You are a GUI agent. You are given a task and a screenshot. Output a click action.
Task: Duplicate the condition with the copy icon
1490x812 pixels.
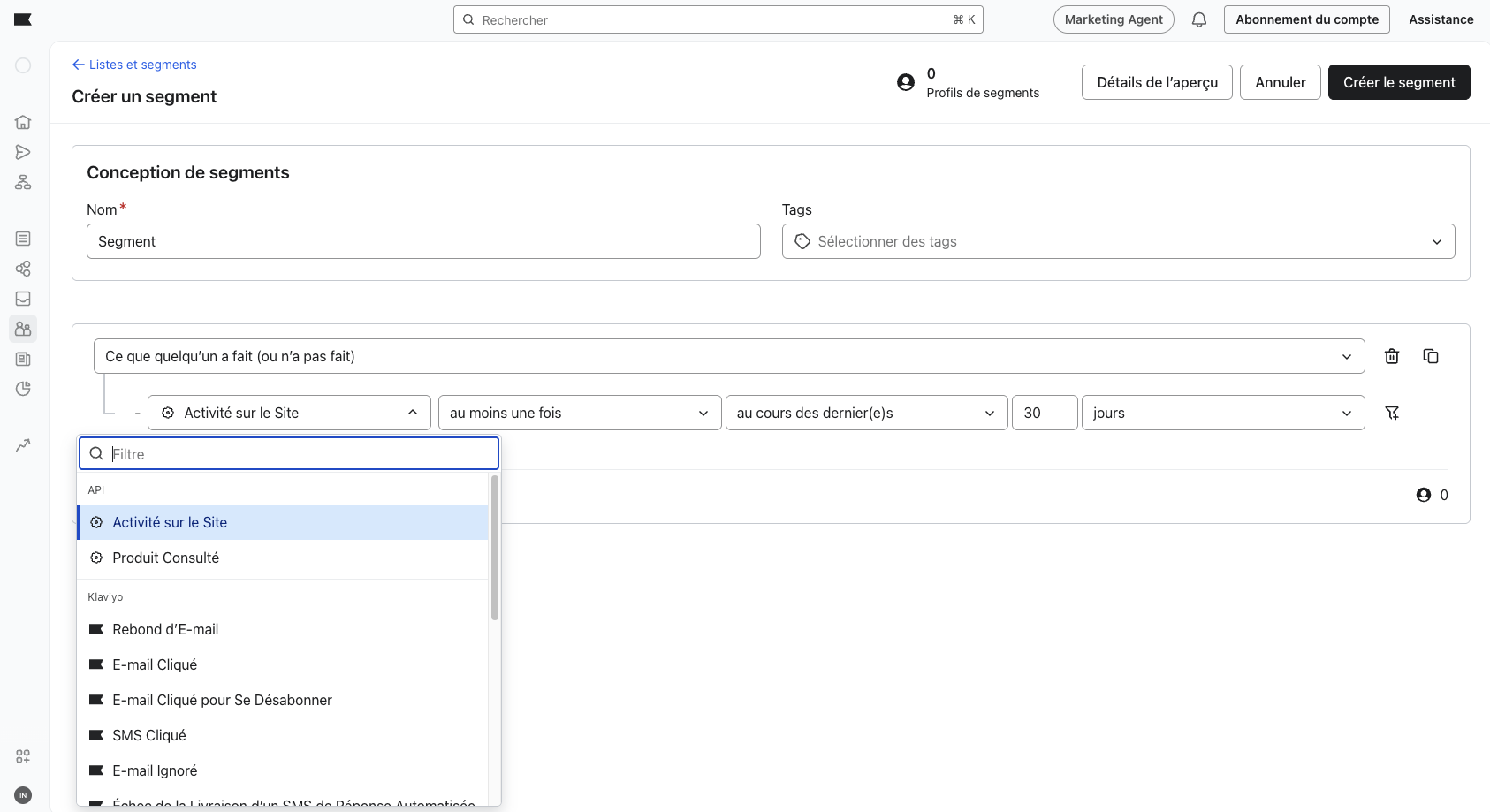(1430, 356)
